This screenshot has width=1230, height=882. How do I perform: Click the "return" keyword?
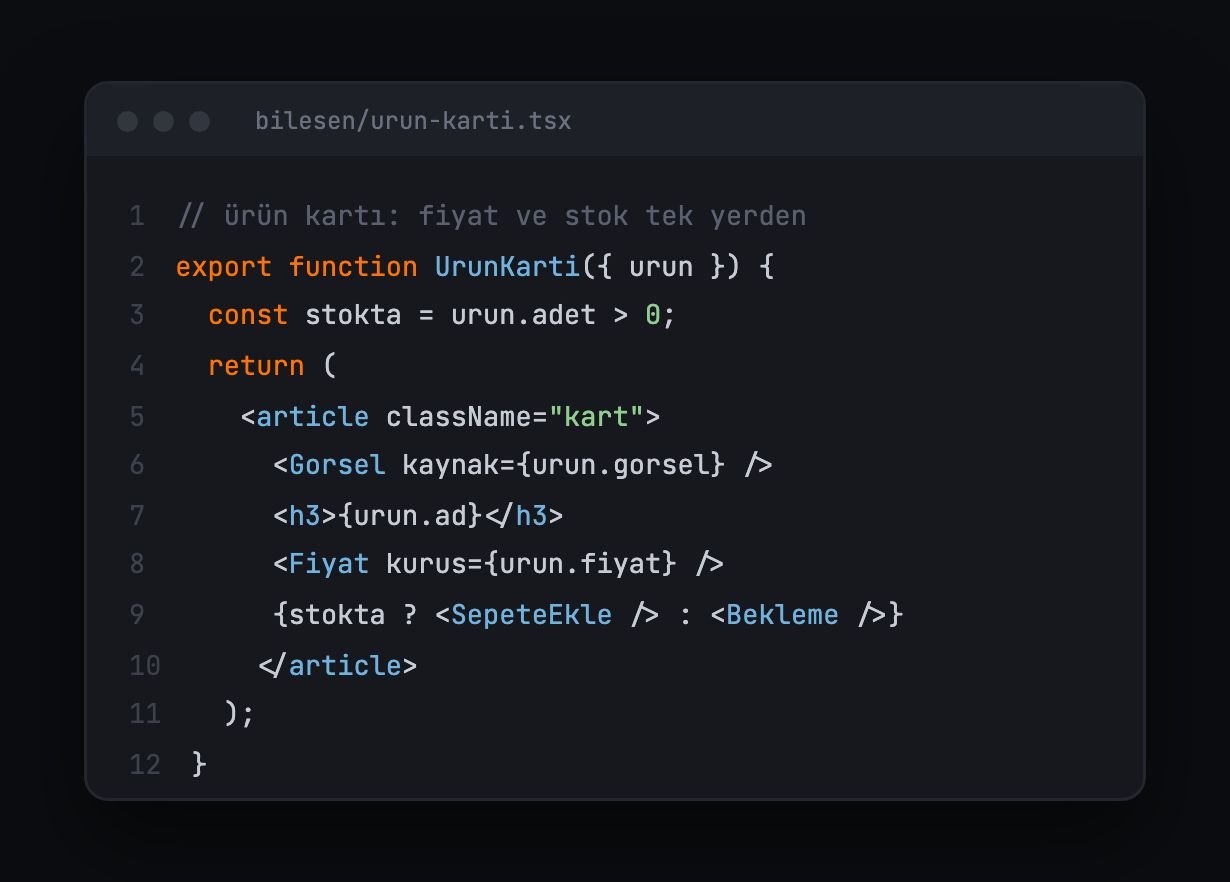[x=256, y=366]
